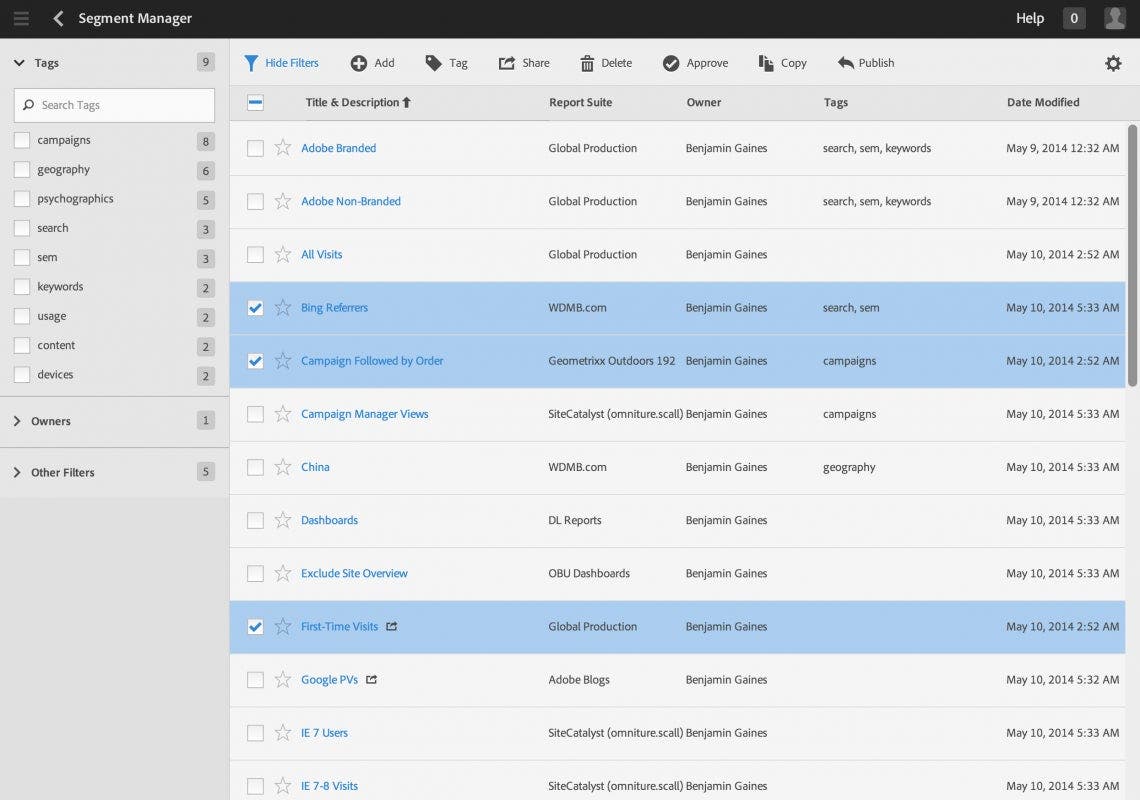Click the Approve checkmark icon

[670, 63]
